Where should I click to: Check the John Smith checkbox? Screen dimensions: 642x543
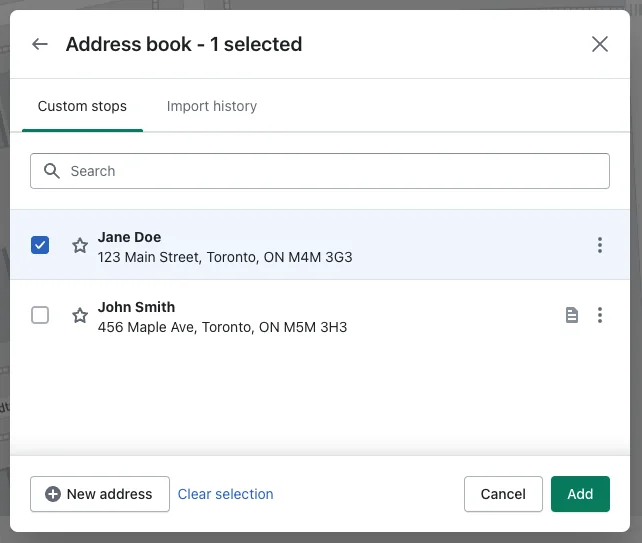(40, 315)
